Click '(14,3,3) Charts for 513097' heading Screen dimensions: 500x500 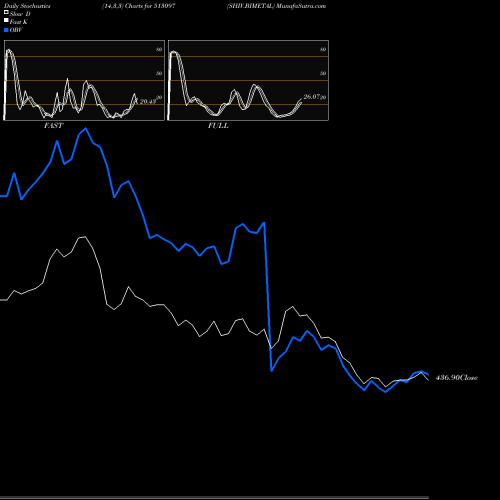click(x=139, y=6)
